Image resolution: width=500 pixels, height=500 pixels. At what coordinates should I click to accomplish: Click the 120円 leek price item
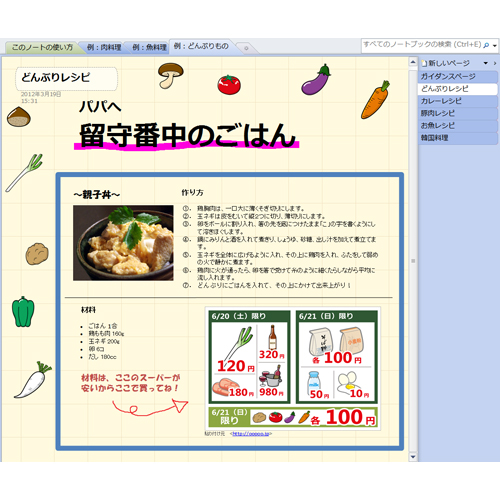coord(234,349)
